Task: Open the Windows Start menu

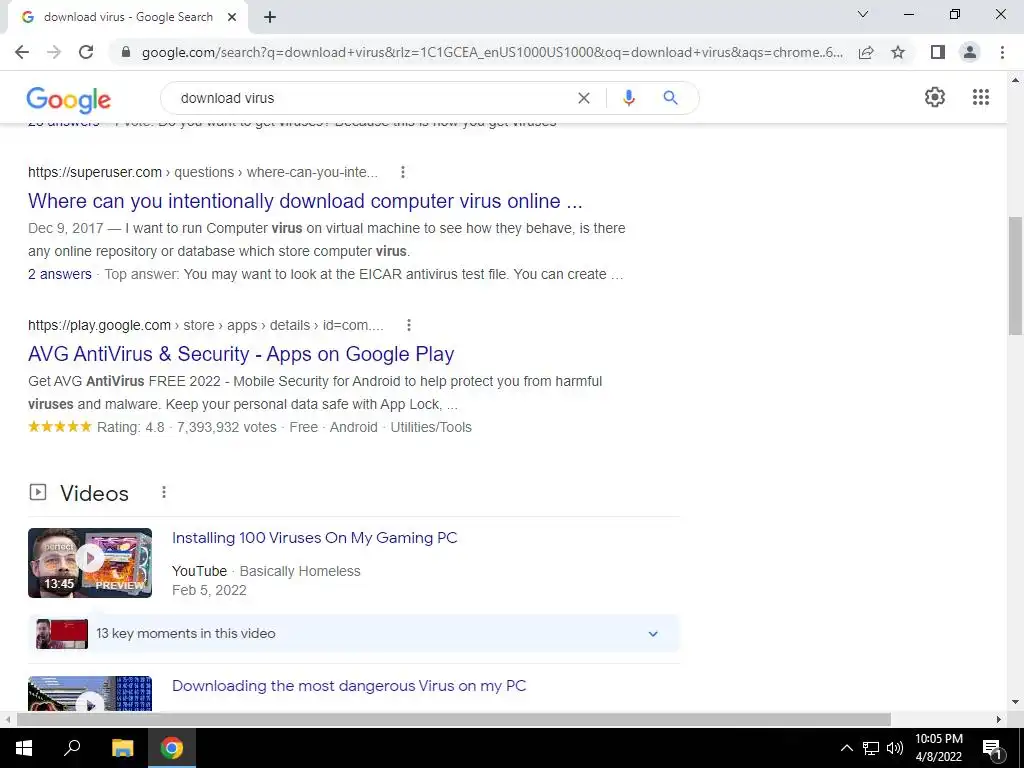Action: [x=24, y=748]
